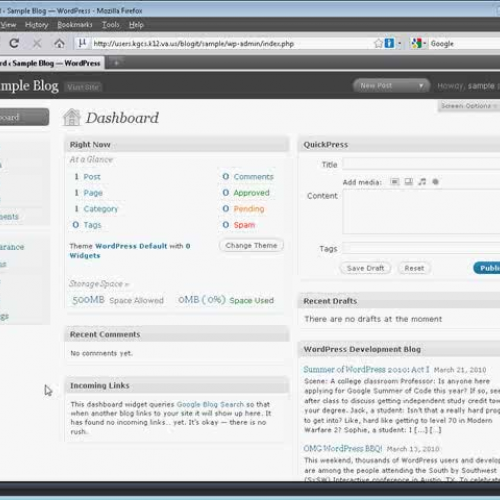Open the Help menu

coord(136,25)
